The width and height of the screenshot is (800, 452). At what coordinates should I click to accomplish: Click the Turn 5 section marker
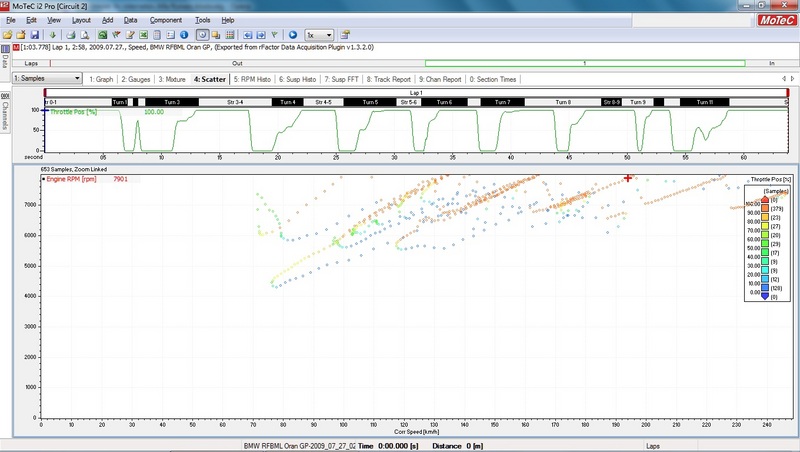(x=370, y=102)
